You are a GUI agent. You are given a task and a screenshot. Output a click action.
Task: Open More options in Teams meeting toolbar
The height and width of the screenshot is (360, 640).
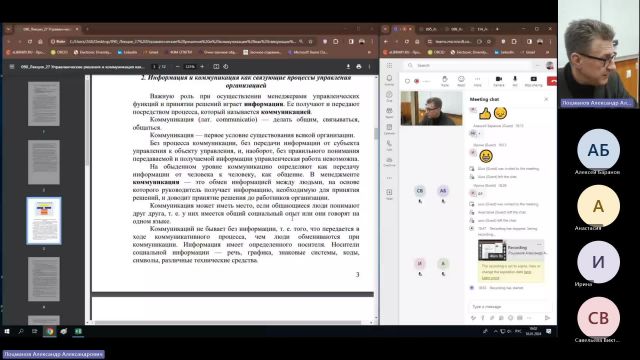[478, 80]
